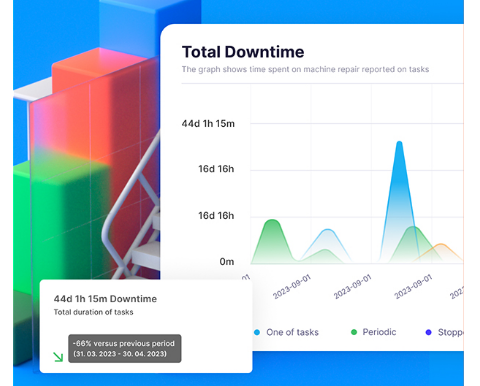
Task: Click the blue One of tasks legend dot
Action: click(x=257, y=332)
